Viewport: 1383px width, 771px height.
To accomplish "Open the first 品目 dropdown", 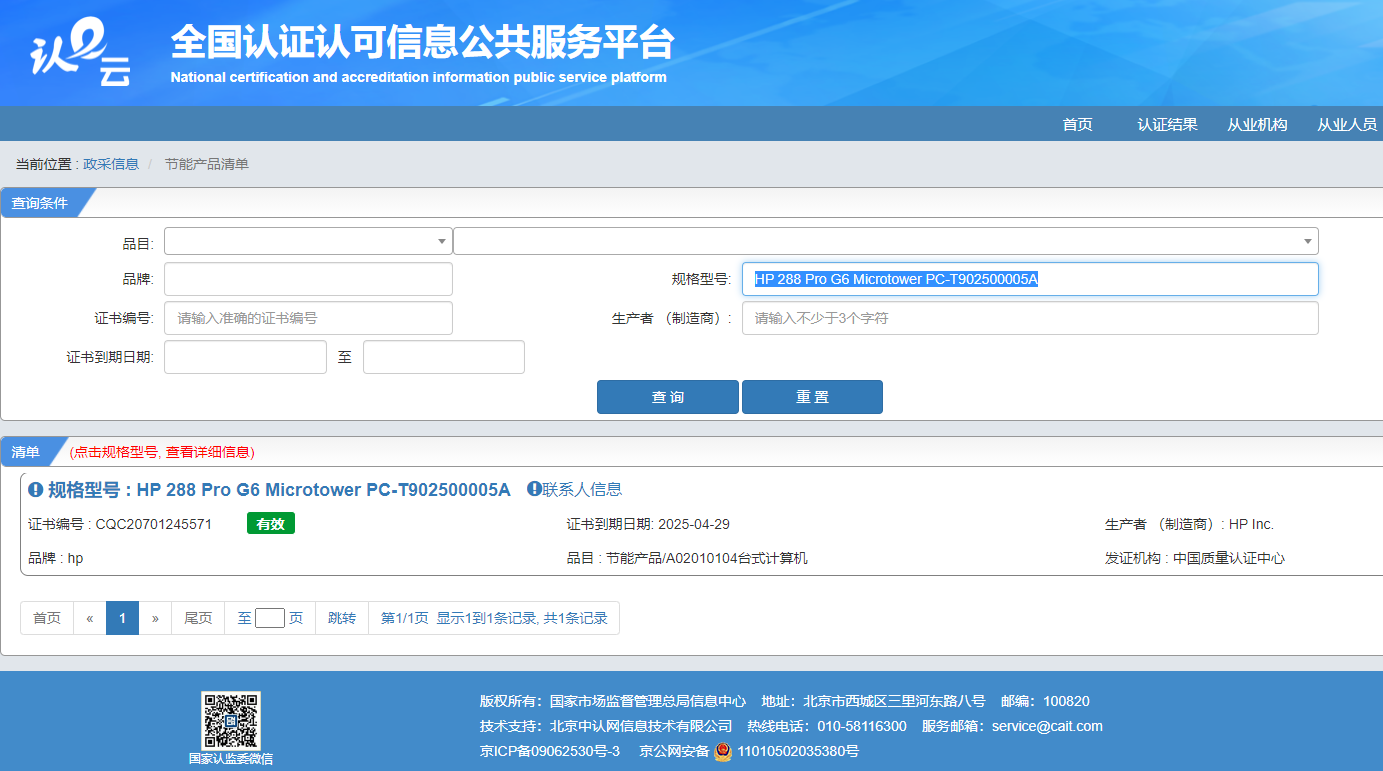I will pyautogui.click(x=308, y=241).
